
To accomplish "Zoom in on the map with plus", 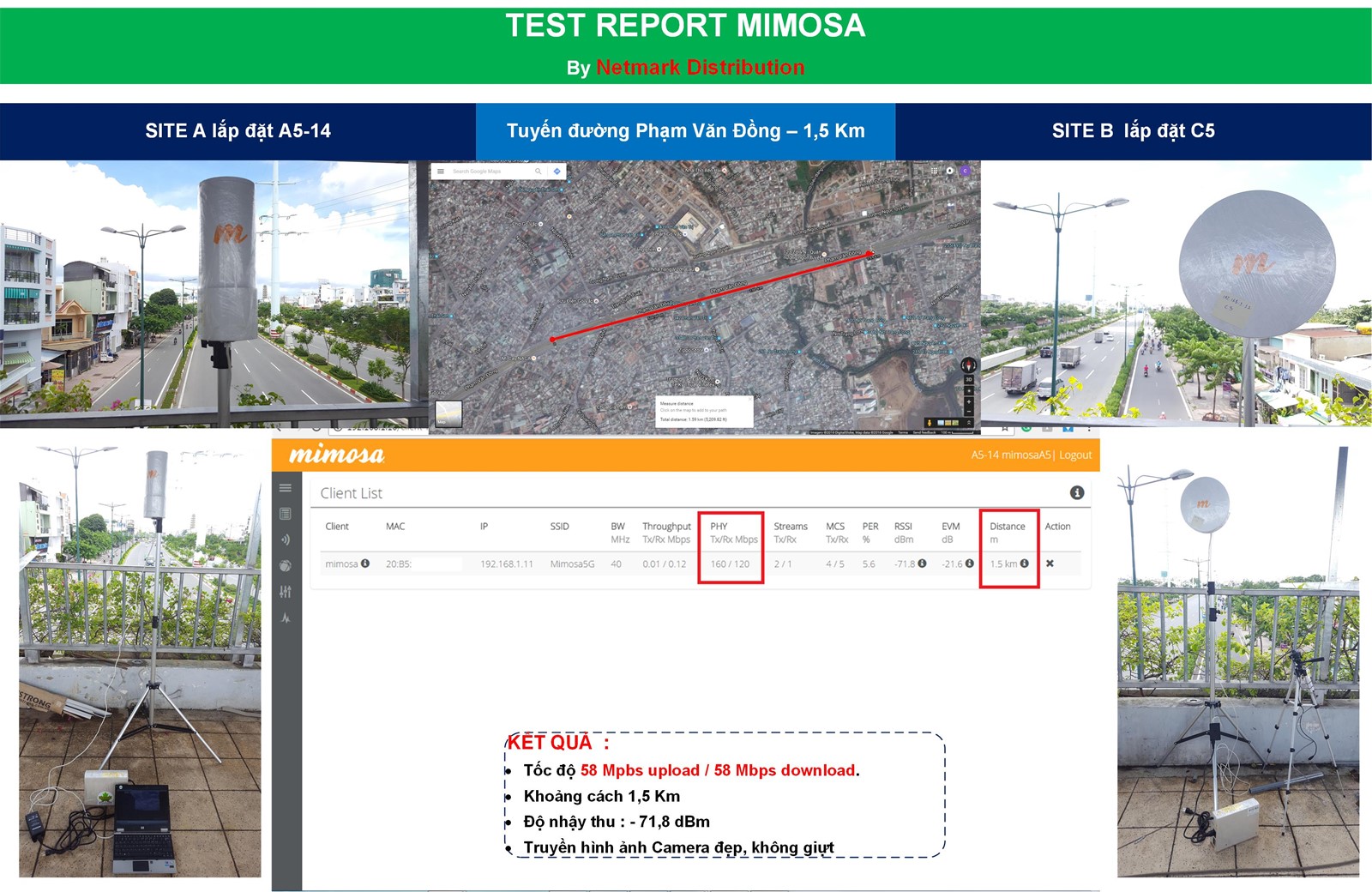I will [969, 402].
